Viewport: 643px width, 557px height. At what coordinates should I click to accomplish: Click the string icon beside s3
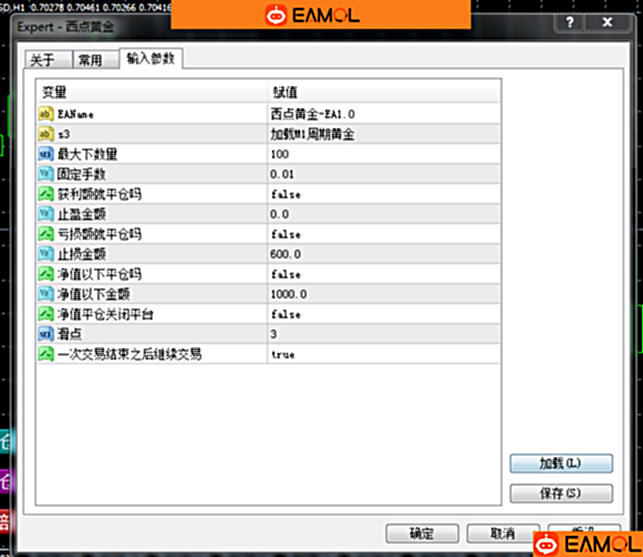(x=46, y=134)
